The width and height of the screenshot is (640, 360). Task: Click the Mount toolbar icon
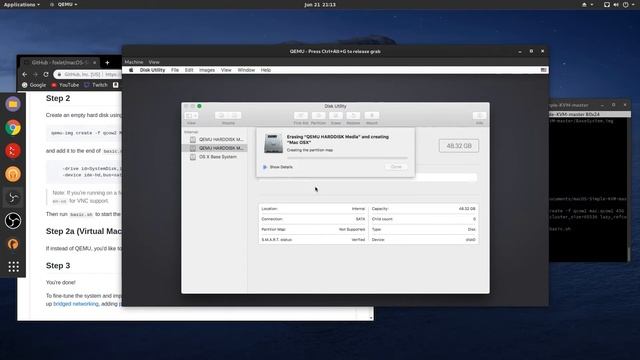point(371,116)
